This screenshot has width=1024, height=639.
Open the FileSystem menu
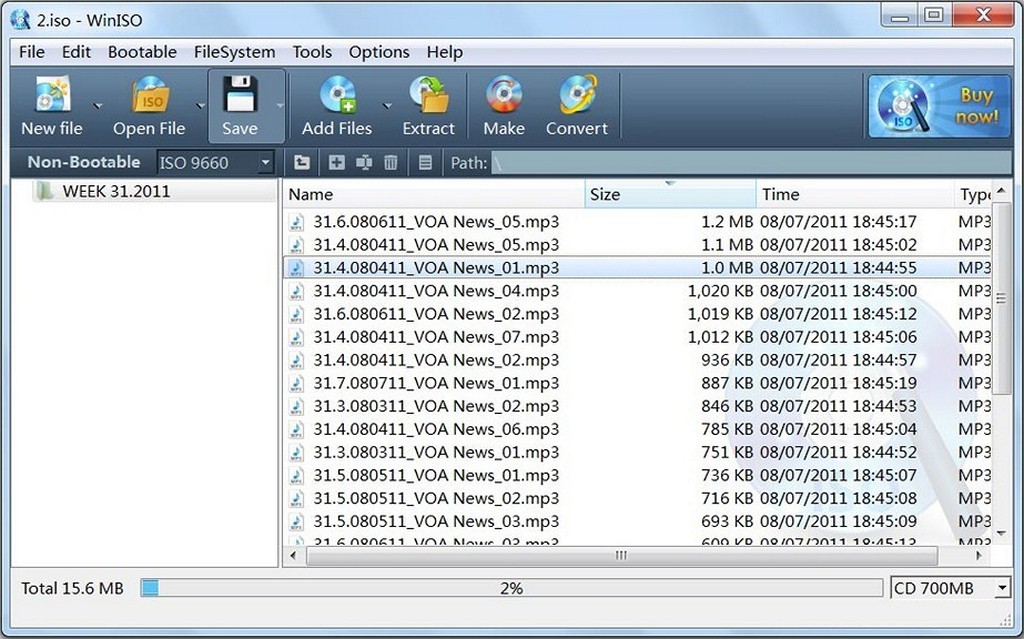[x=234, y=52]
